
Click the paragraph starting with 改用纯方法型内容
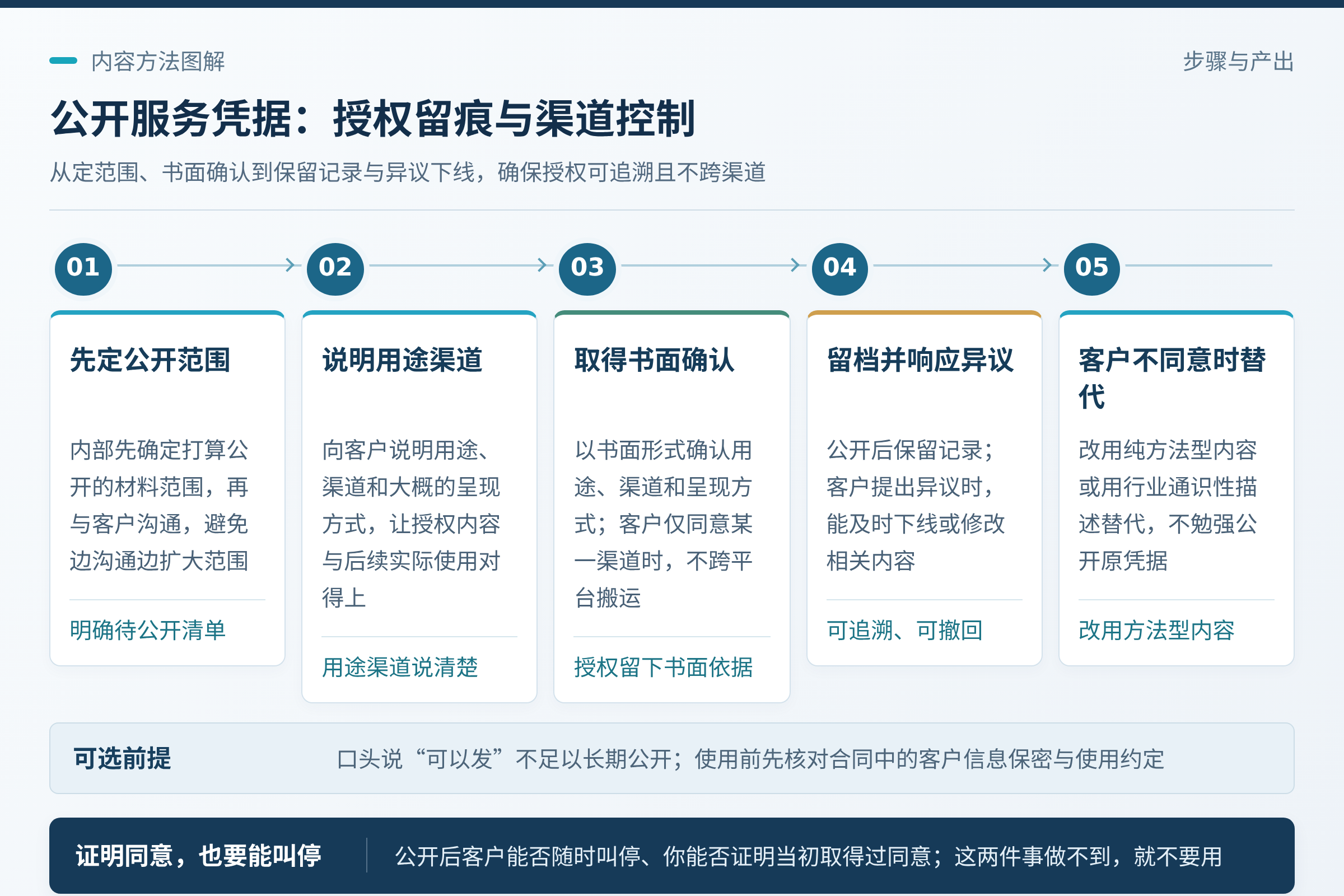(1168, 506)
